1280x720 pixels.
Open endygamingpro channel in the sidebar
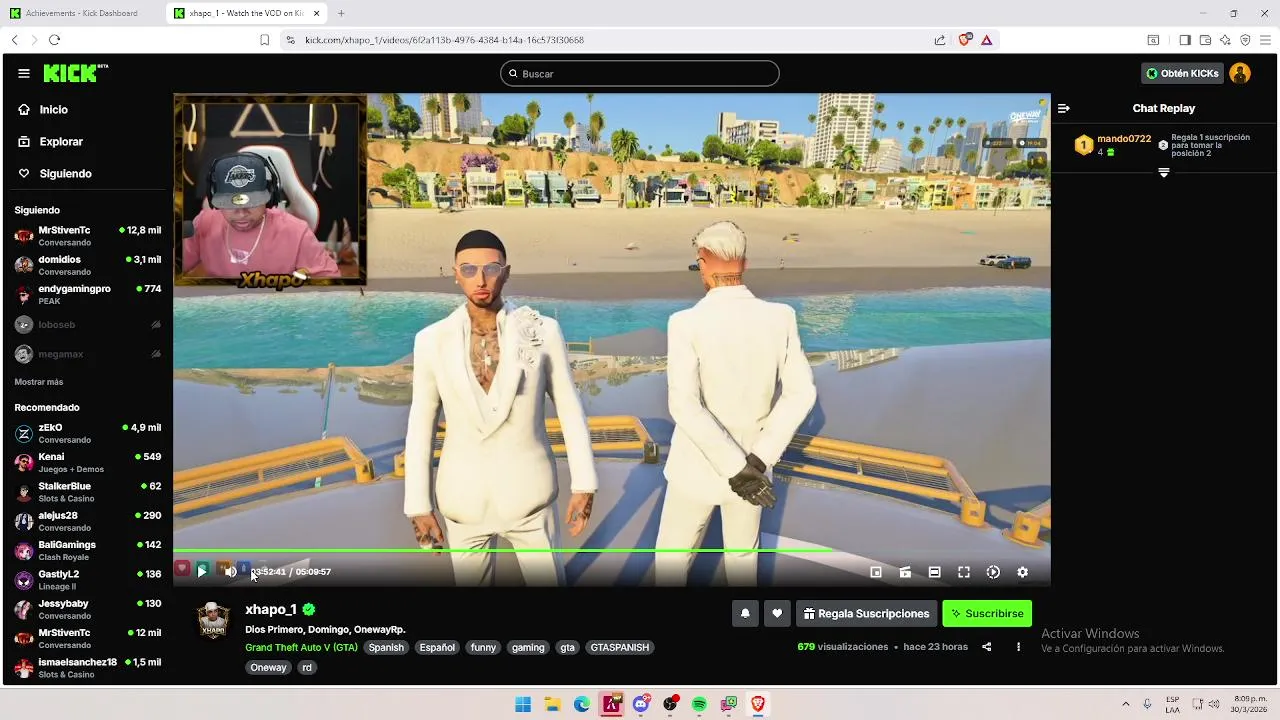tap(87, 294)
